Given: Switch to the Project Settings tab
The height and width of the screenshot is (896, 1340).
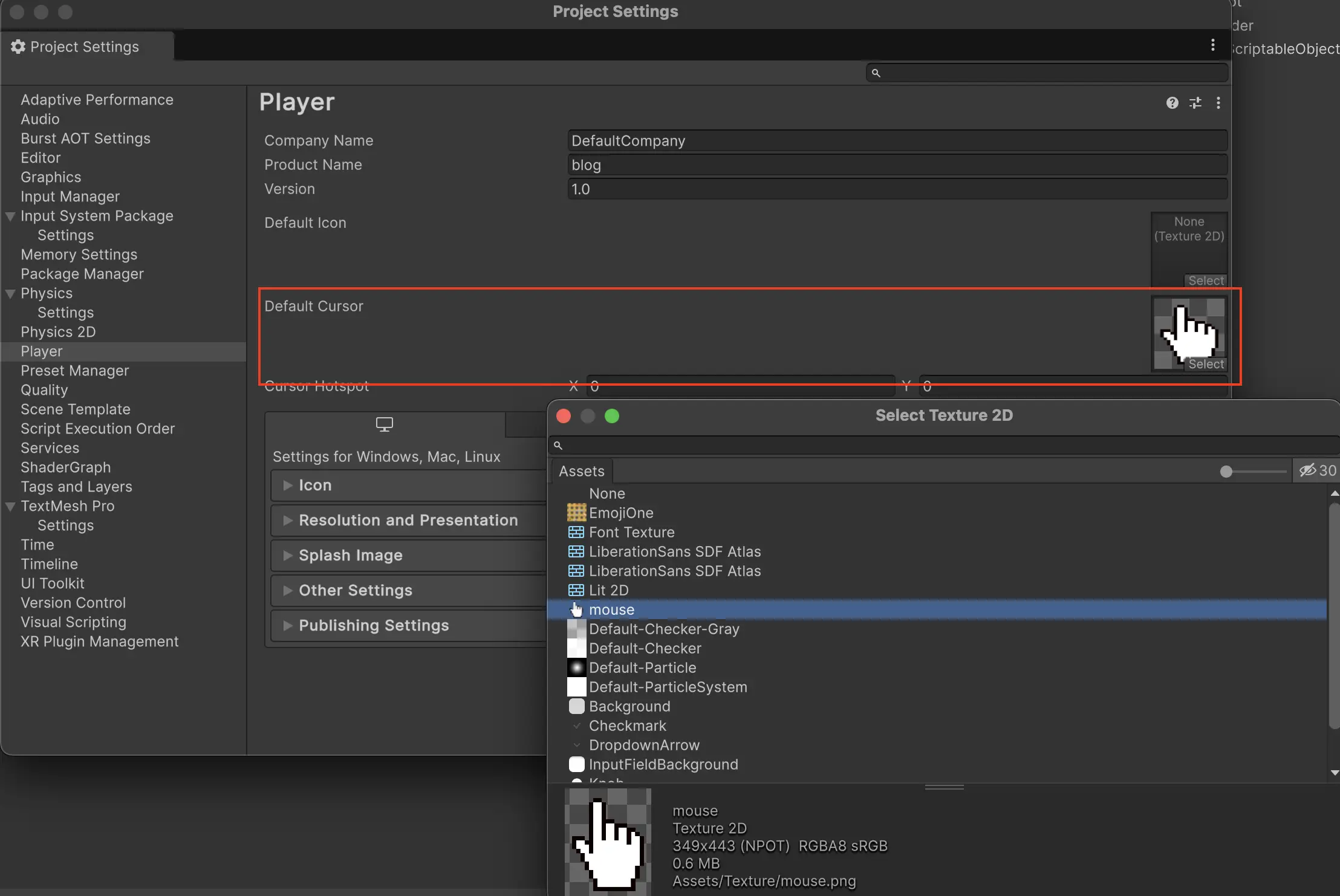Looking at the screenshot, I should point(87,47).
